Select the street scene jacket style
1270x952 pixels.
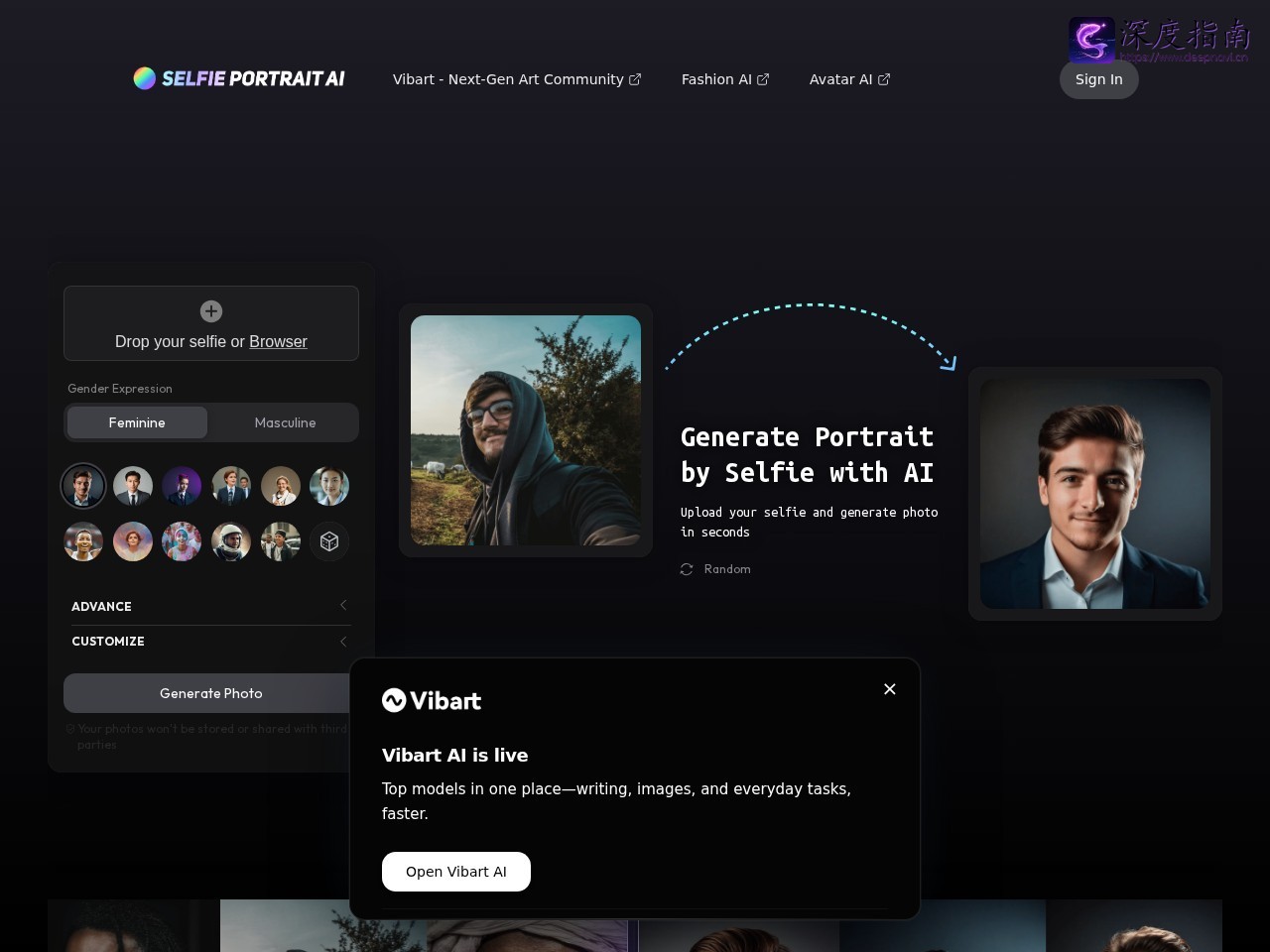click(x=281, y=541)
